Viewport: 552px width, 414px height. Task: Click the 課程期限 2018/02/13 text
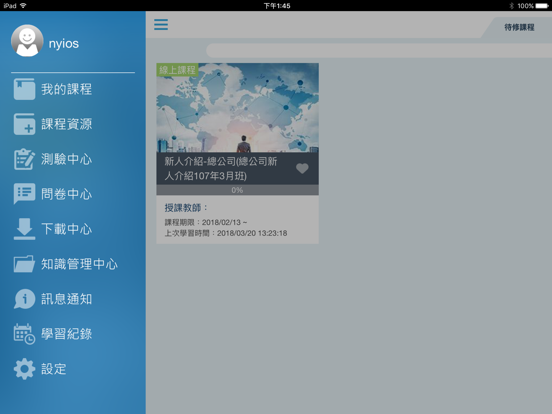(x=206, y=222)
